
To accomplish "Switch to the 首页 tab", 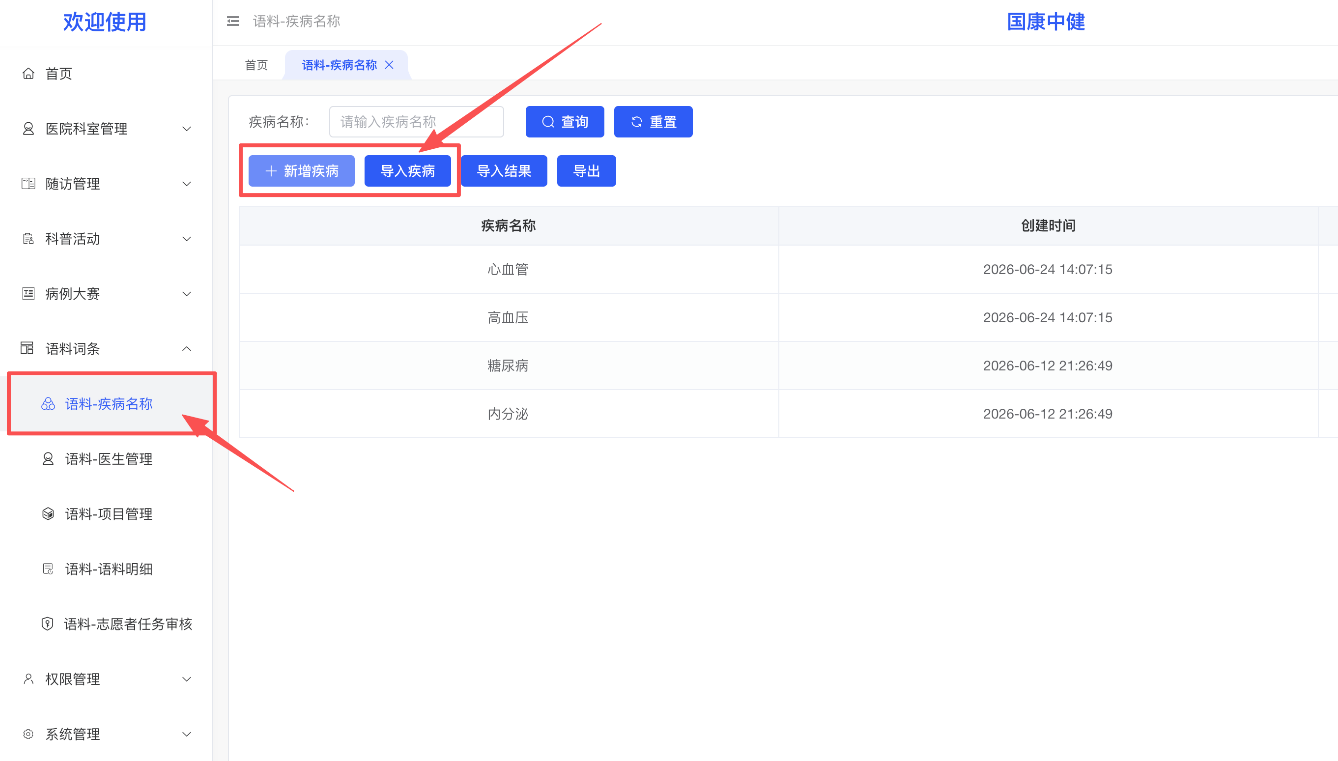I will 257,65.
